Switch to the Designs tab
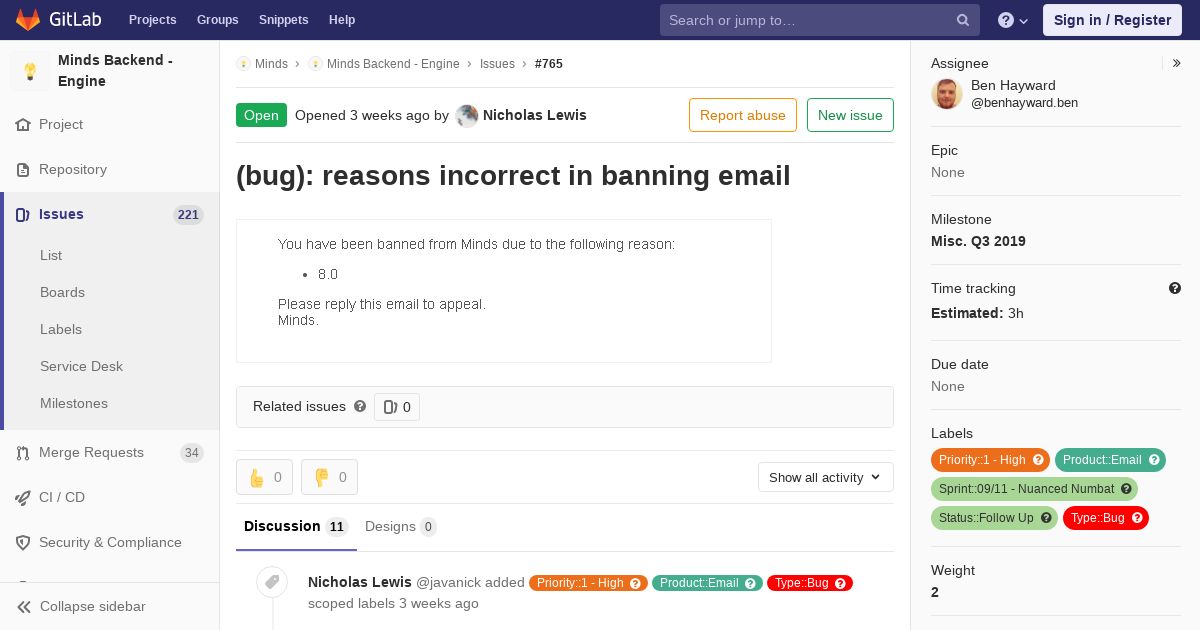This screenshot has height=630, width=1200. [x=400, y=527]
